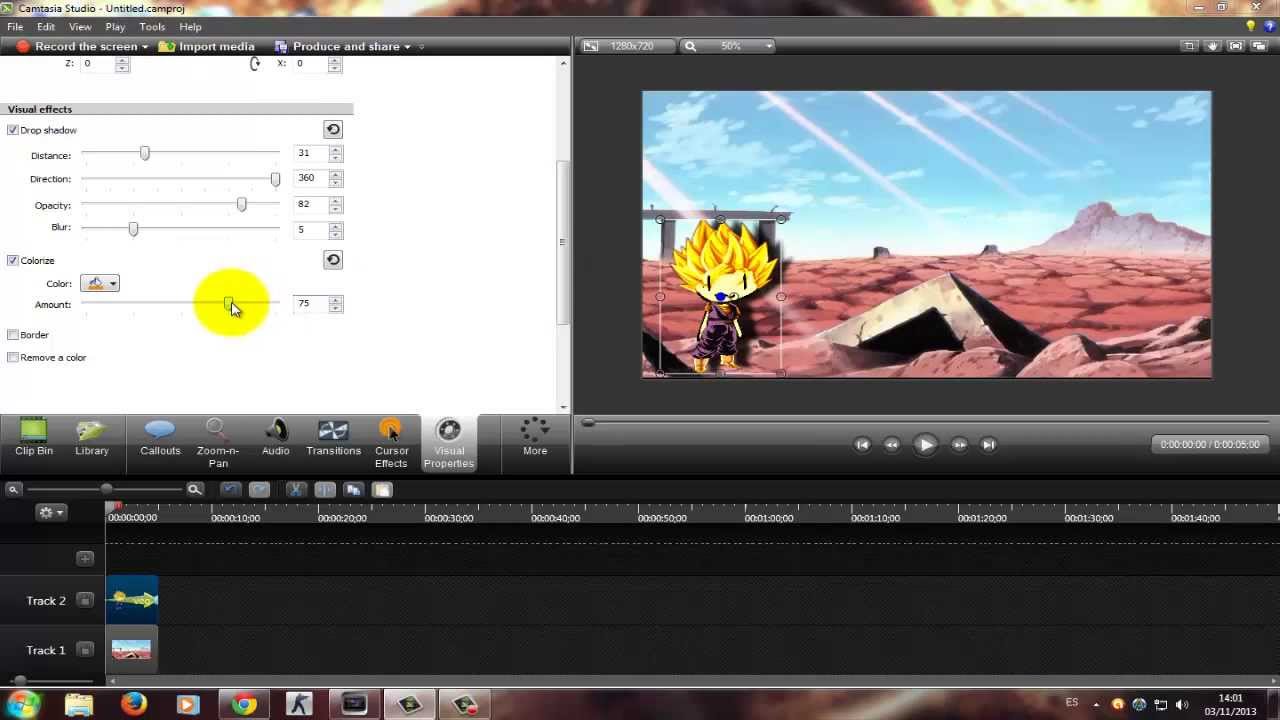This screenshot has height=720, width=1280.
Task: Open the File menu
Action: tap(15, 27)
